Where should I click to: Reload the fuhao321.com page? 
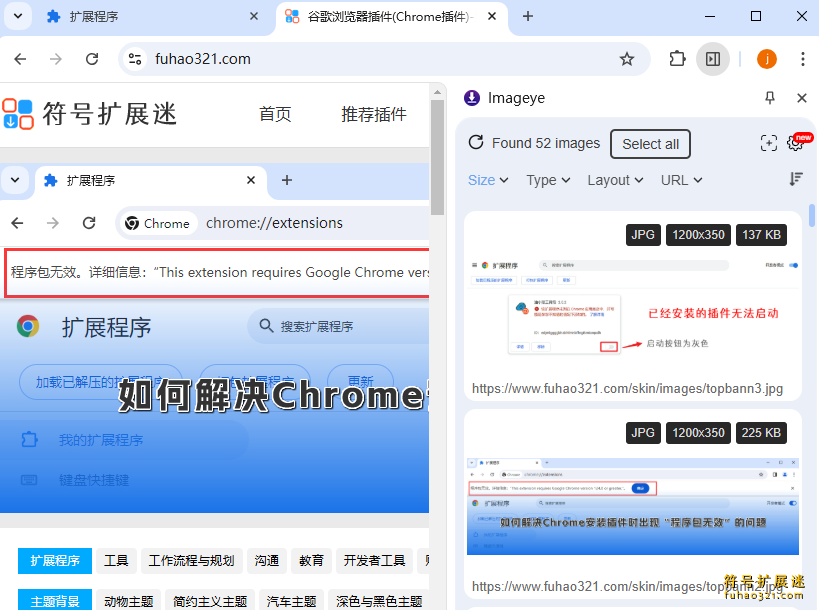(x=92, y=59)
